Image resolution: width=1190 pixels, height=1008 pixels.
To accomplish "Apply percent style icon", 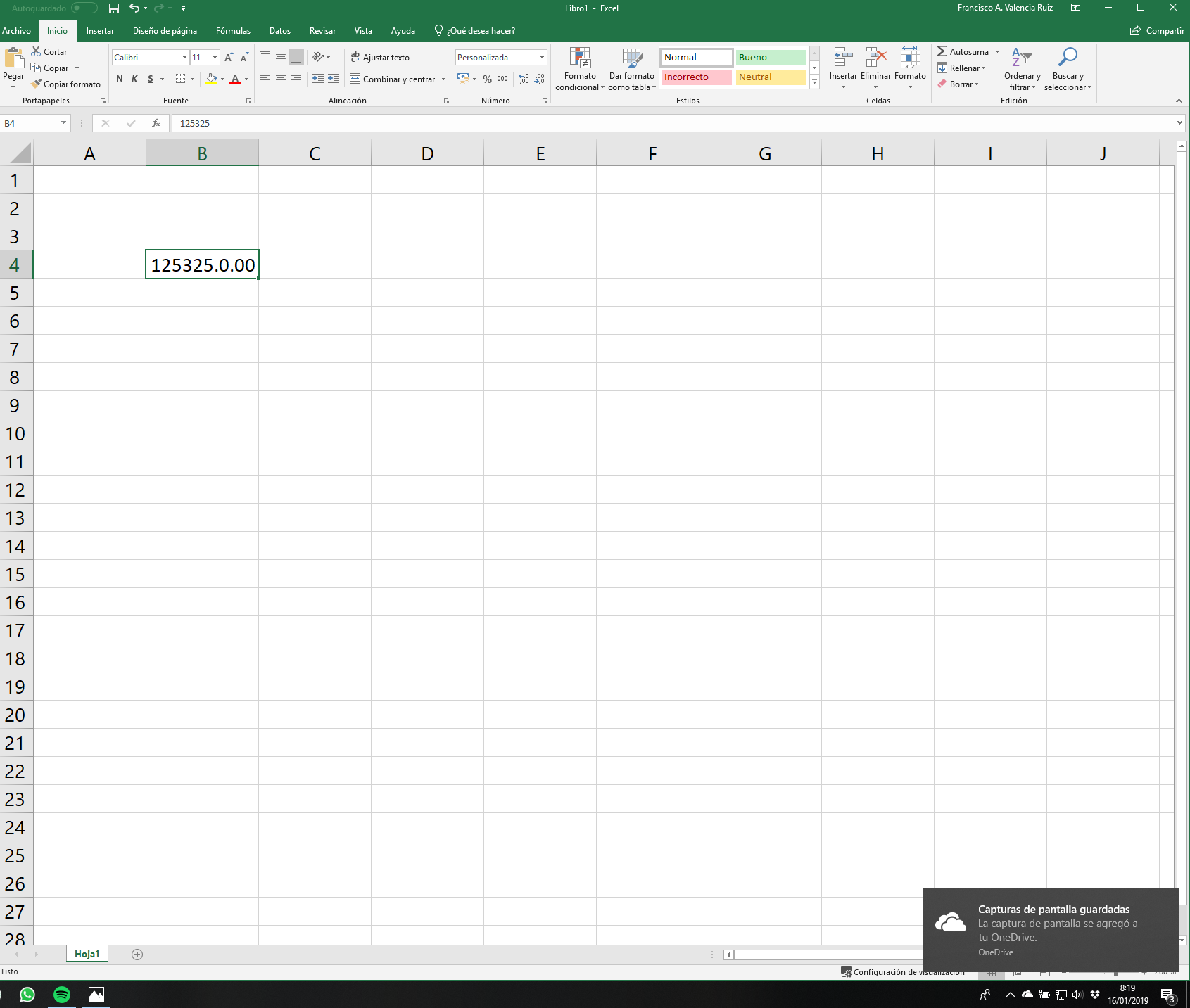I will [487, 79].
